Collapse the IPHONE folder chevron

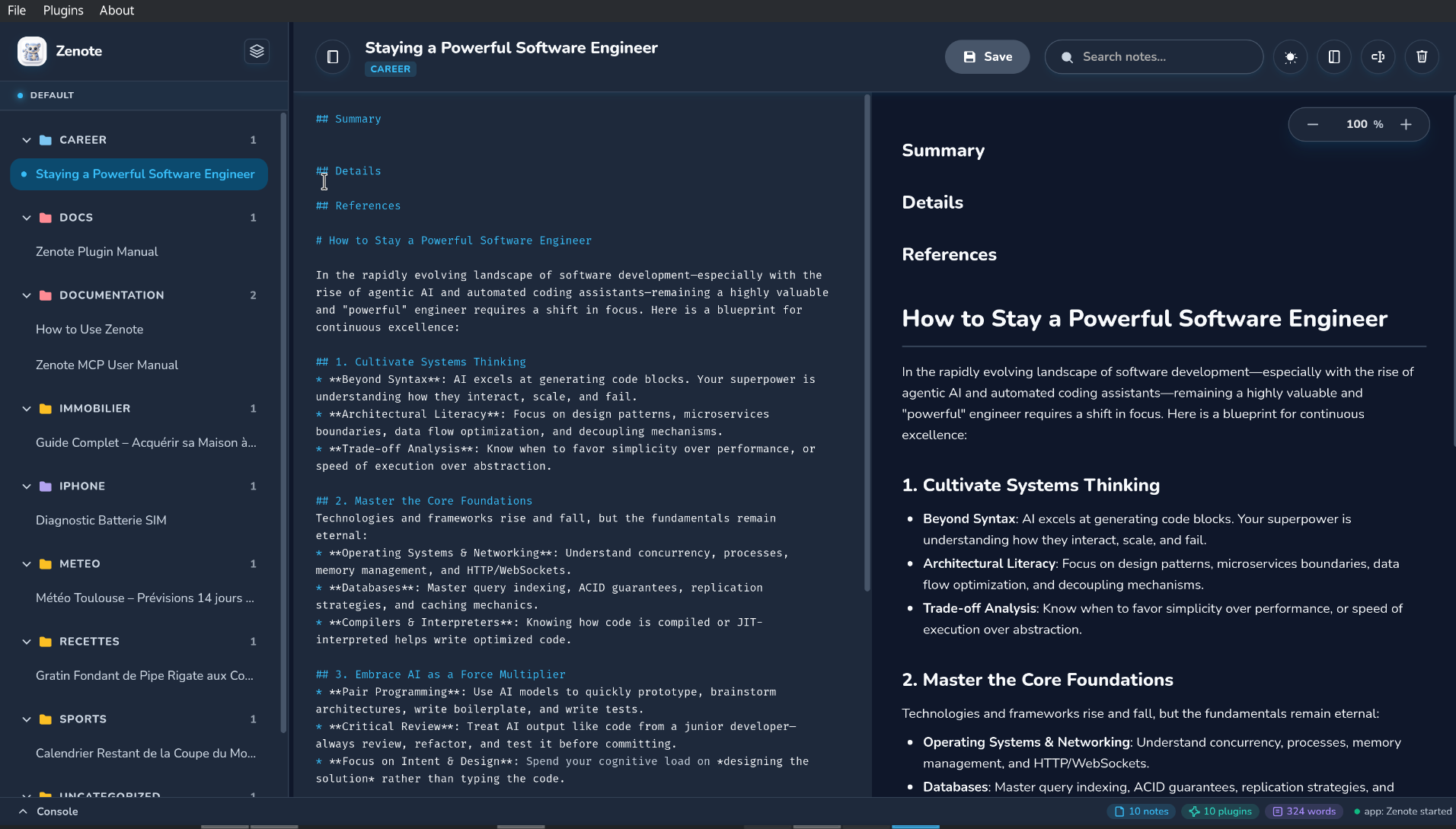[27, 486]
